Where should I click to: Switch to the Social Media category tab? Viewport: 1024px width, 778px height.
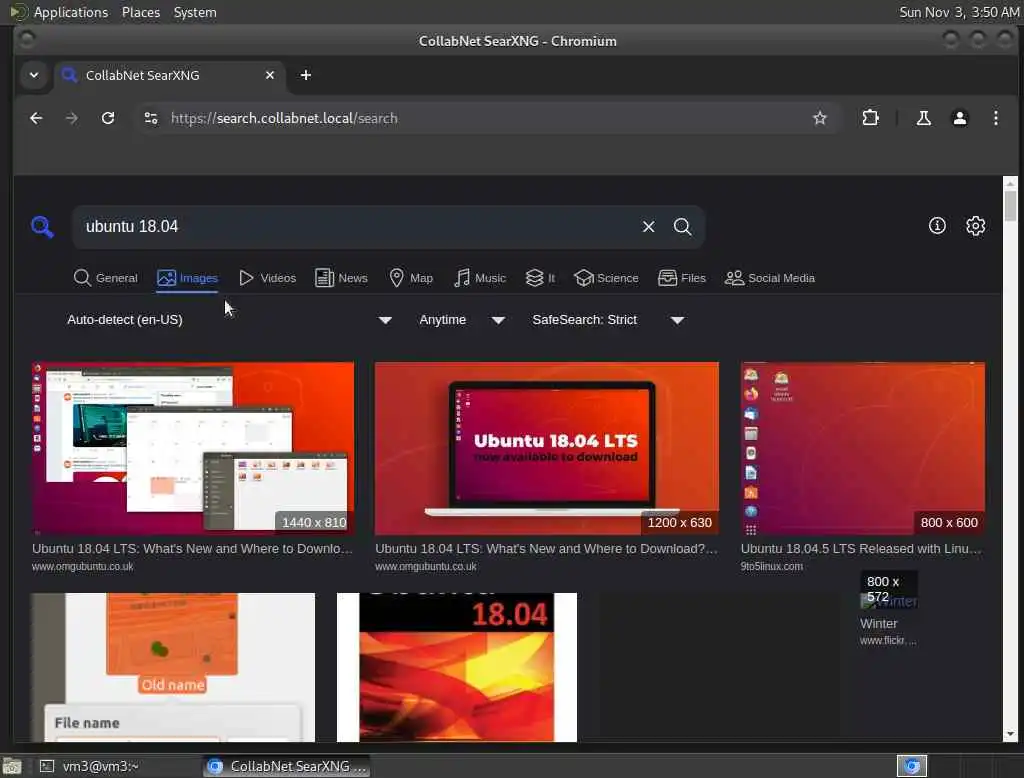(x=769, y=278)
